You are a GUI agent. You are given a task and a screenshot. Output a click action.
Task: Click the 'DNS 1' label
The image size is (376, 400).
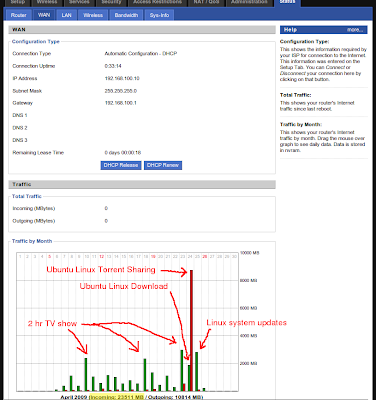tap(20, 115)
